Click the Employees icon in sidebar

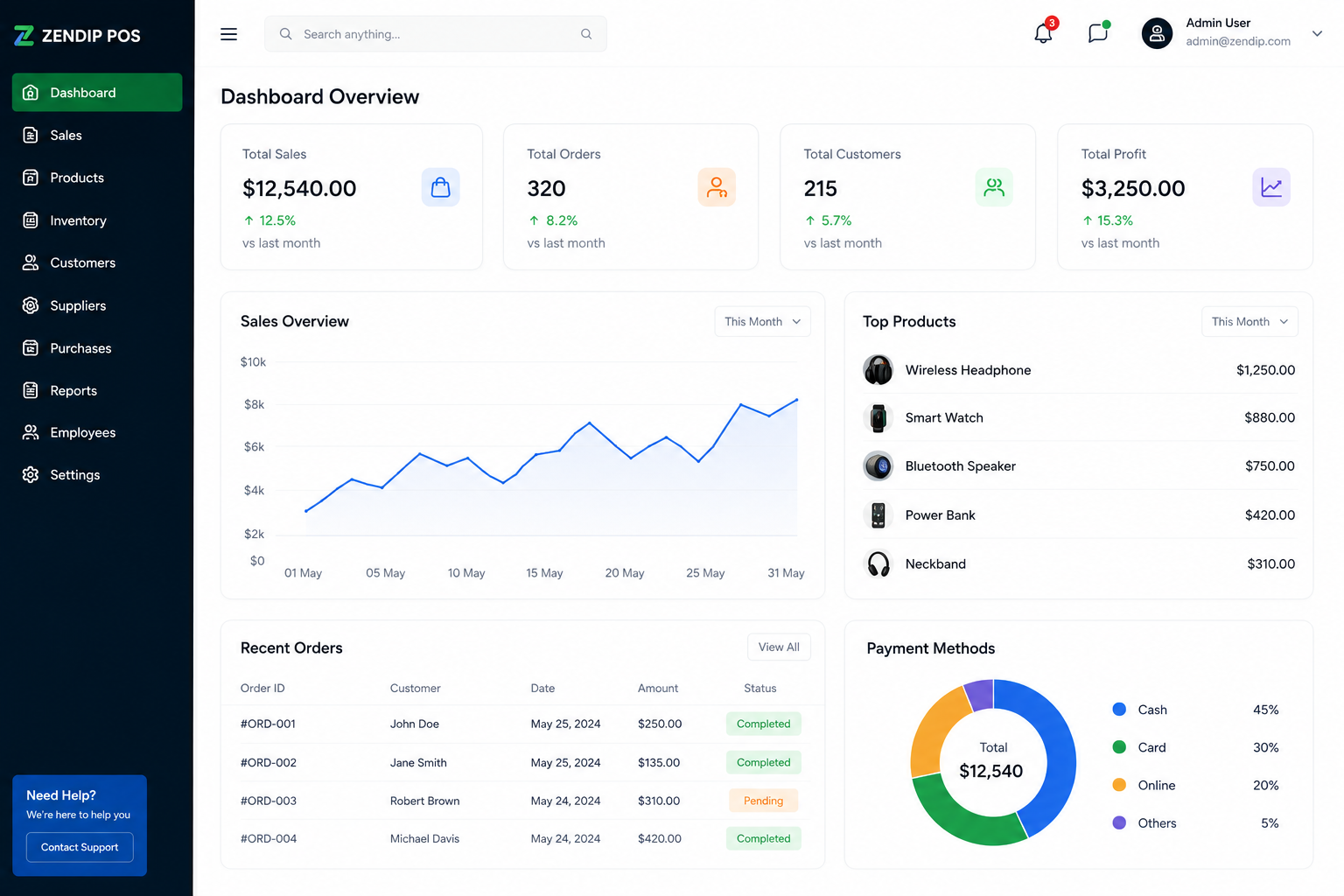31,432
